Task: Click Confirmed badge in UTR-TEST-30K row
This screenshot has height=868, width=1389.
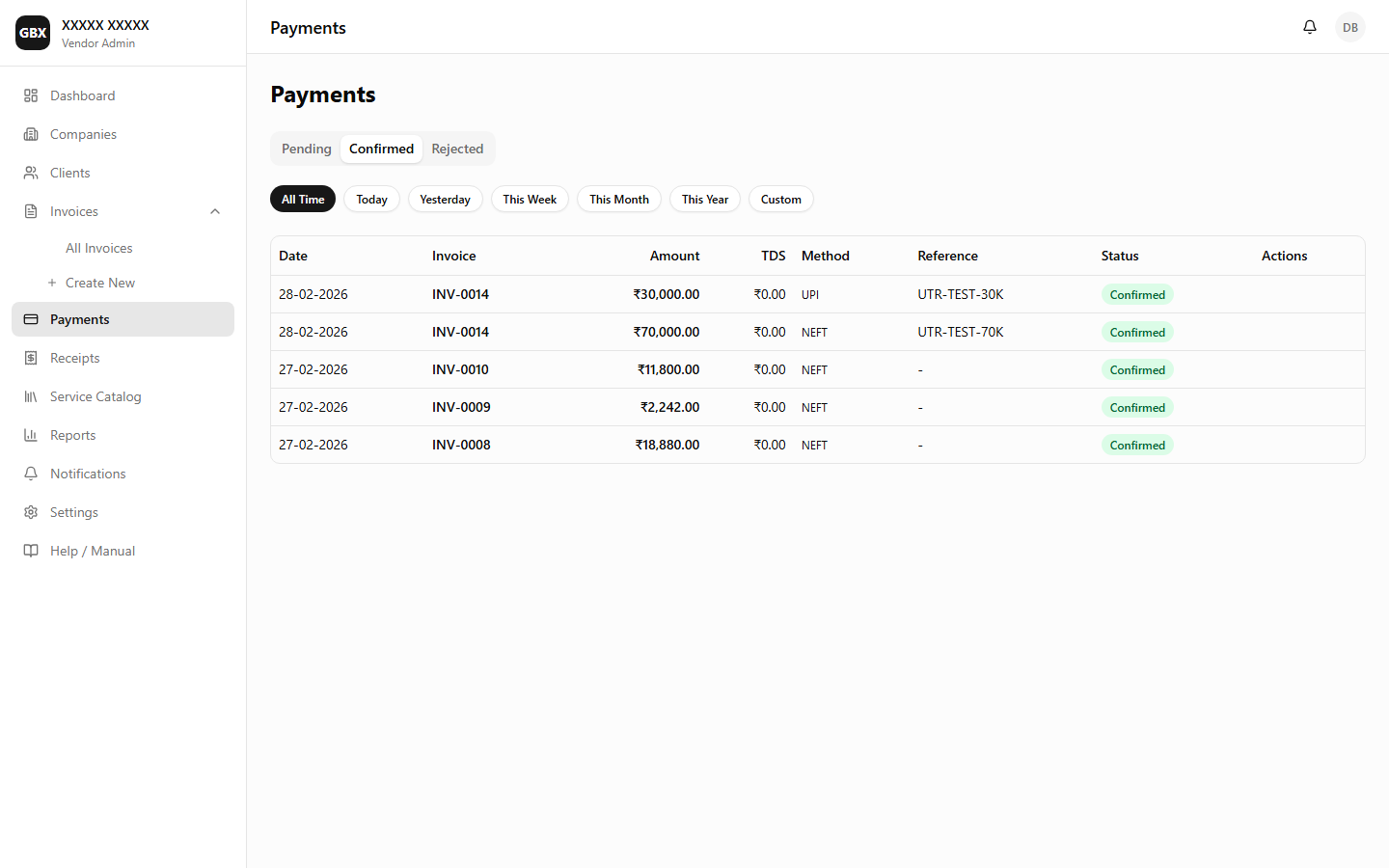Action: [1137, 295]
